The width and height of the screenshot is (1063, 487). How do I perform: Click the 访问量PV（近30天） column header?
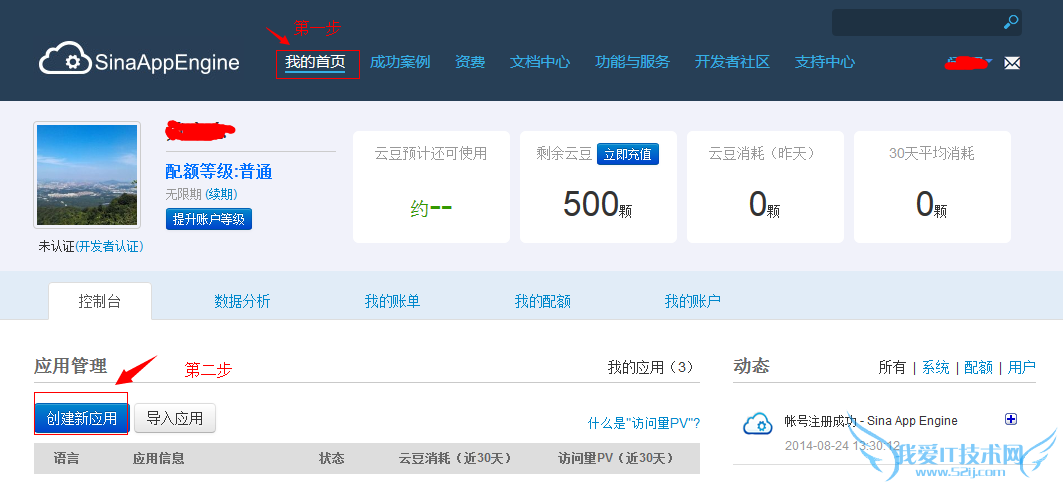616,459
